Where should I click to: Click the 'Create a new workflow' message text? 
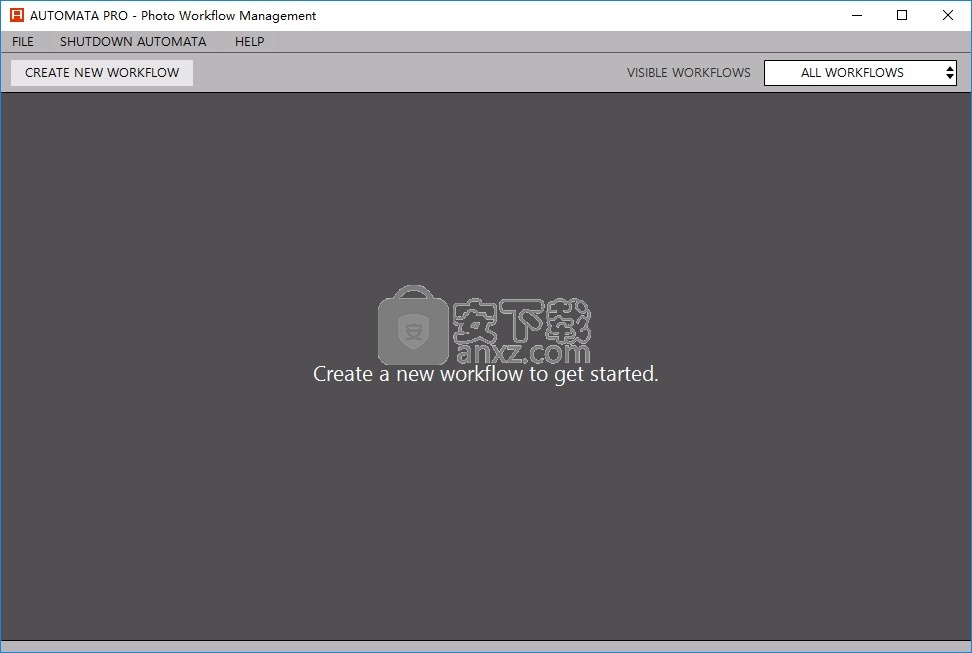pos(485,375)
